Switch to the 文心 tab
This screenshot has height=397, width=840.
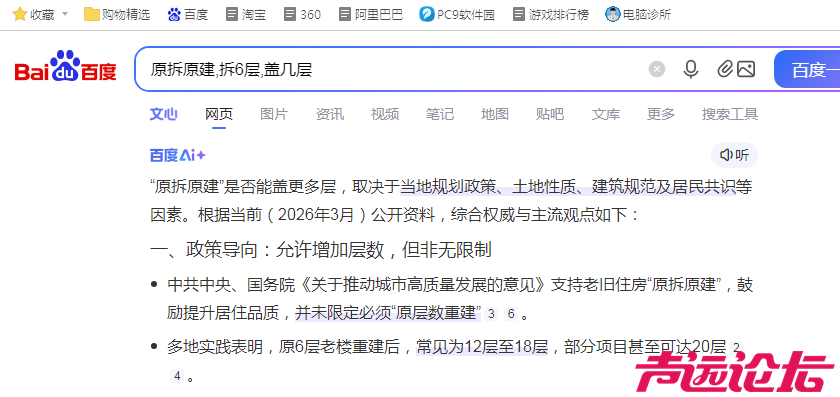pos(163,114)
